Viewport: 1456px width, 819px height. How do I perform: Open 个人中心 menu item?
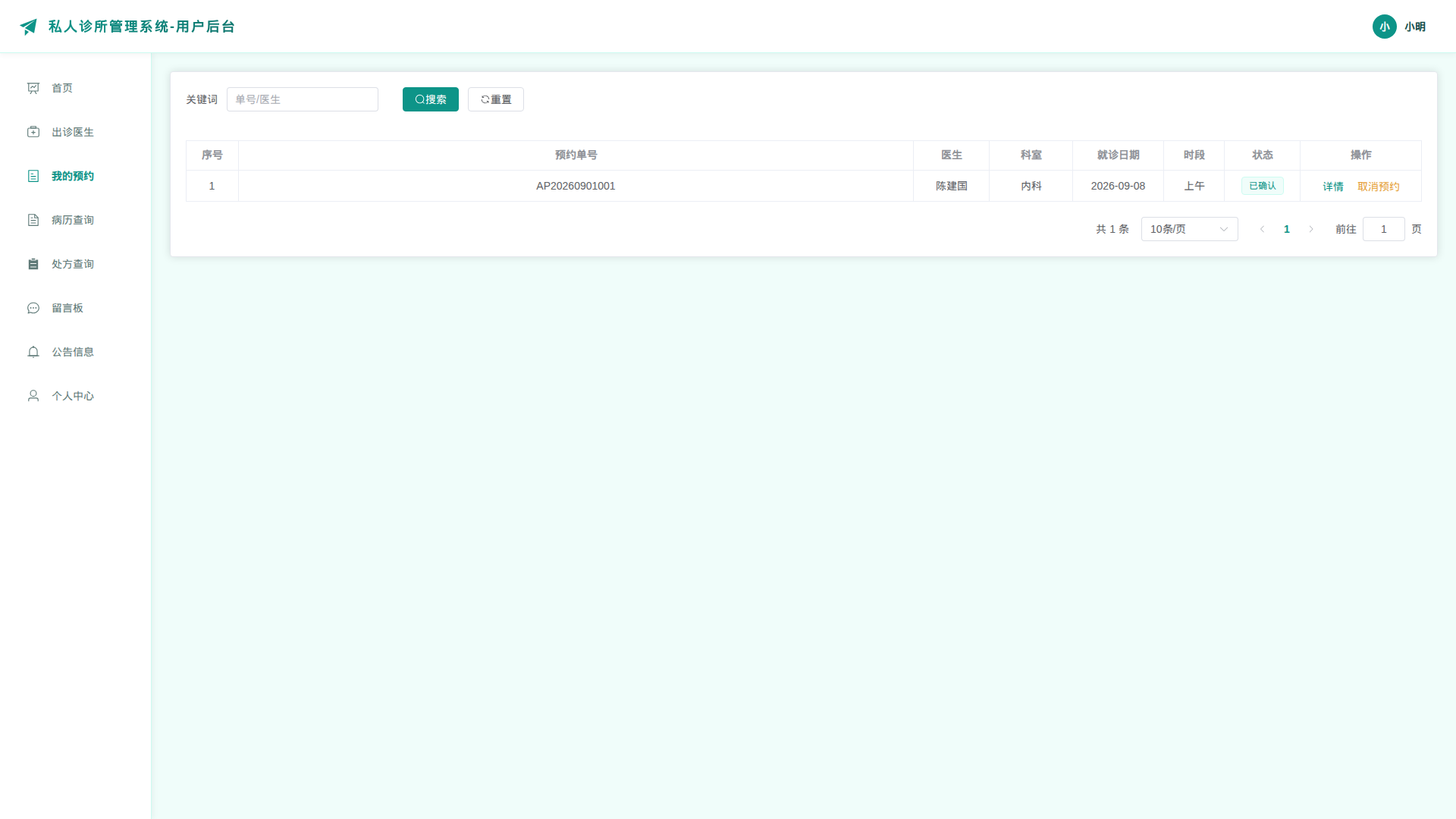click(x=75, y=396)
